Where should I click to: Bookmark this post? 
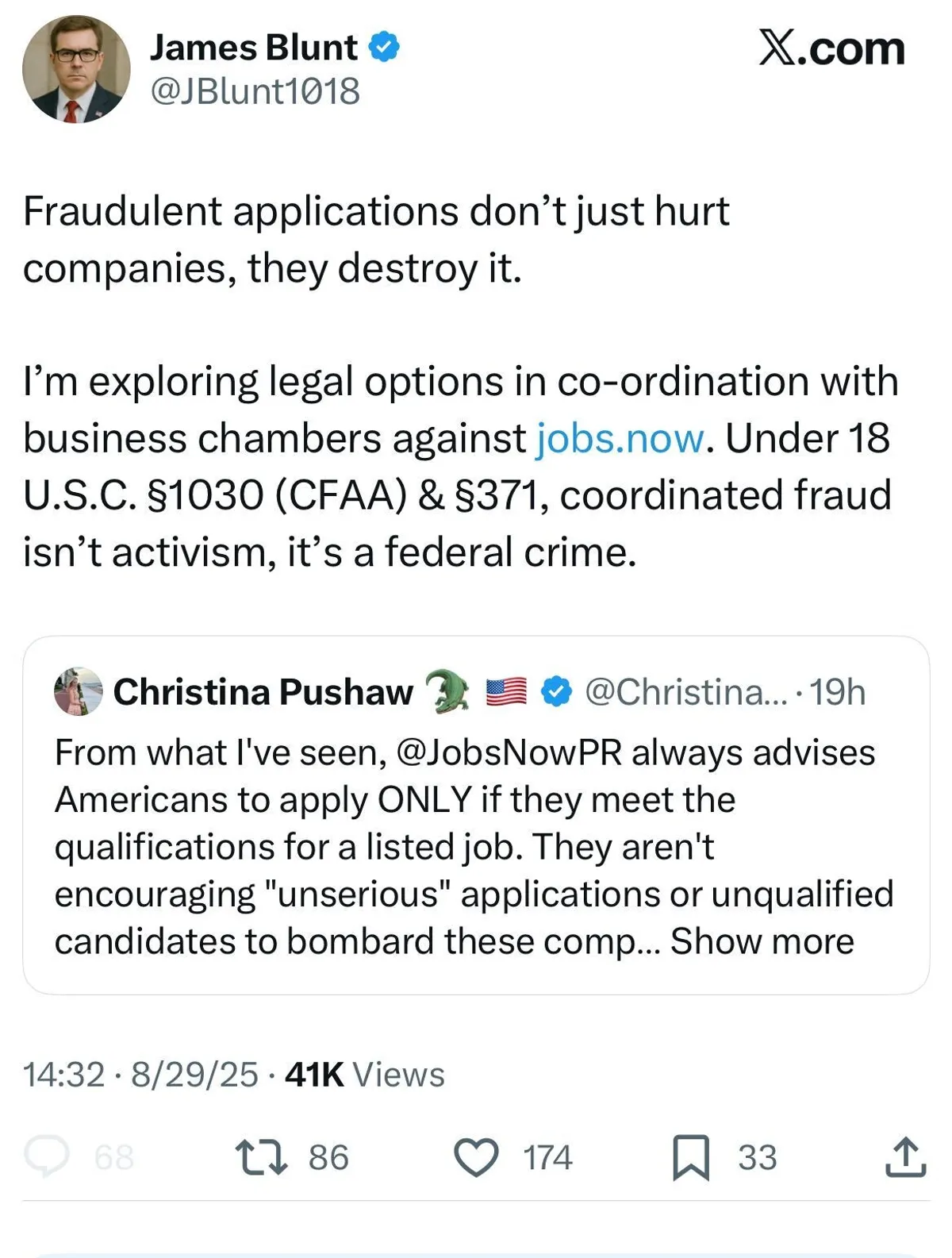pos(690,1157)
